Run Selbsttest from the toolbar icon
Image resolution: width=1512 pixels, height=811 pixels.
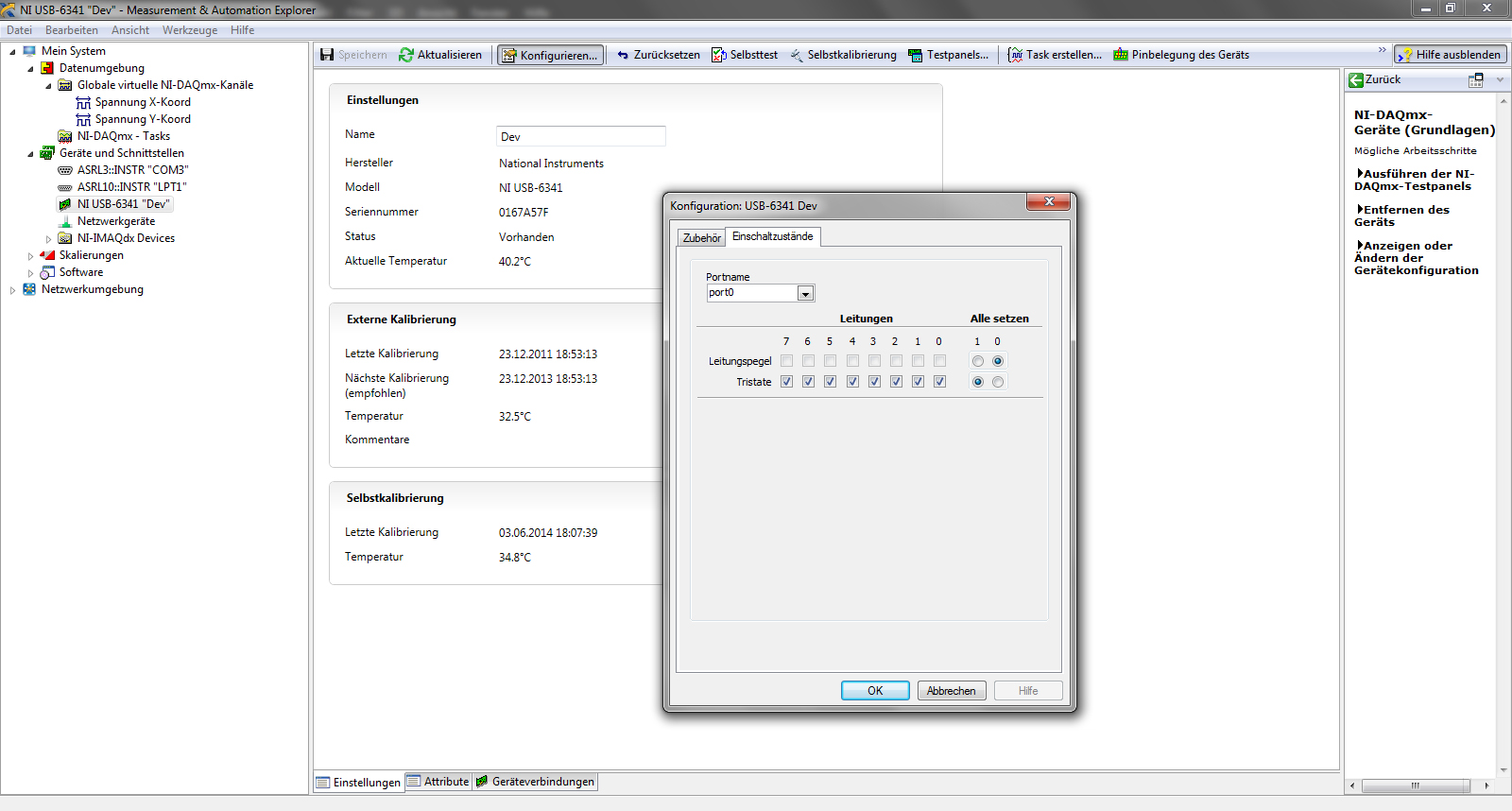pyautogui.click(x=719, y=55)
